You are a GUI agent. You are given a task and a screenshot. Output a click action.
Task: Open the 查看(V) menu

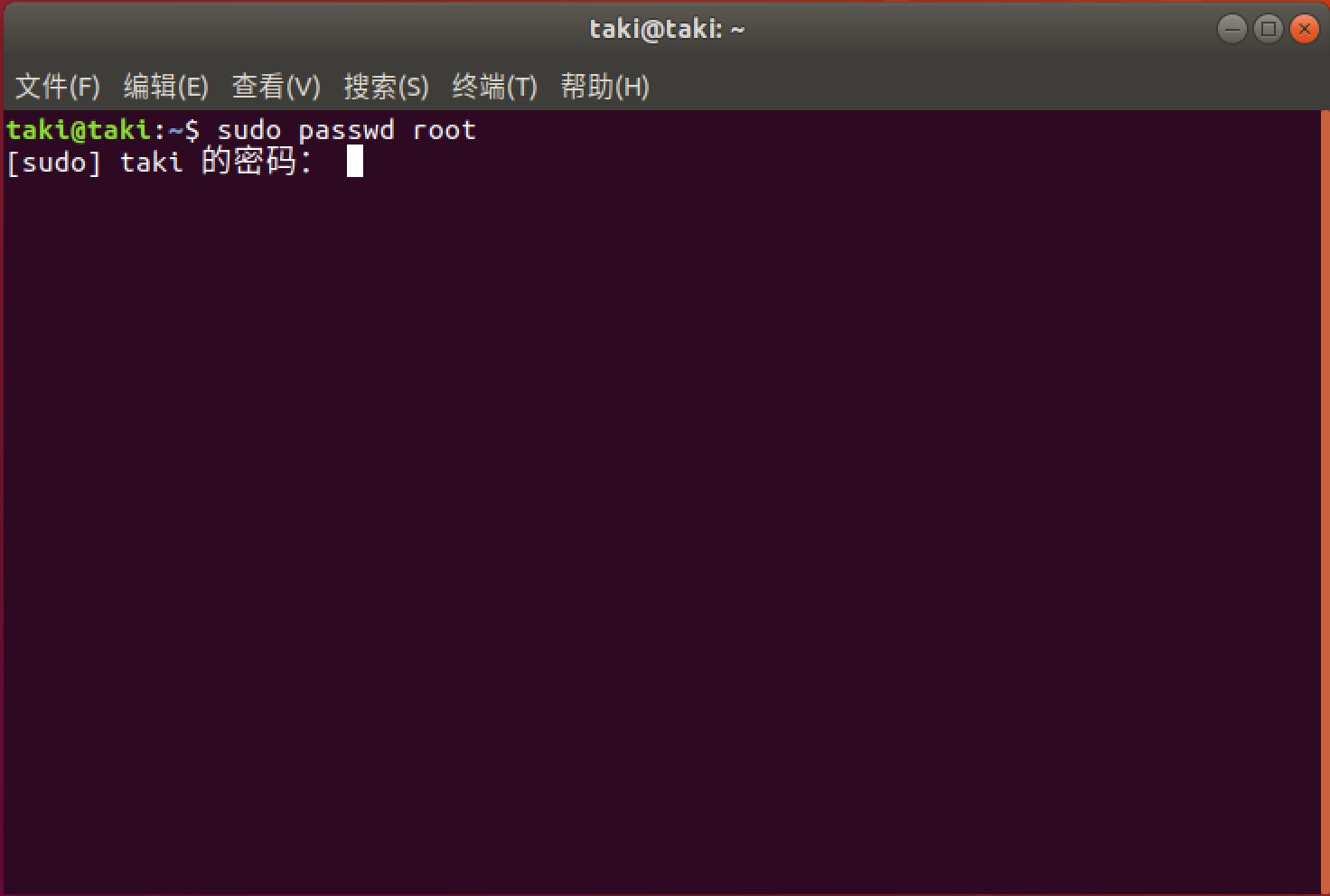coord(276,87)
